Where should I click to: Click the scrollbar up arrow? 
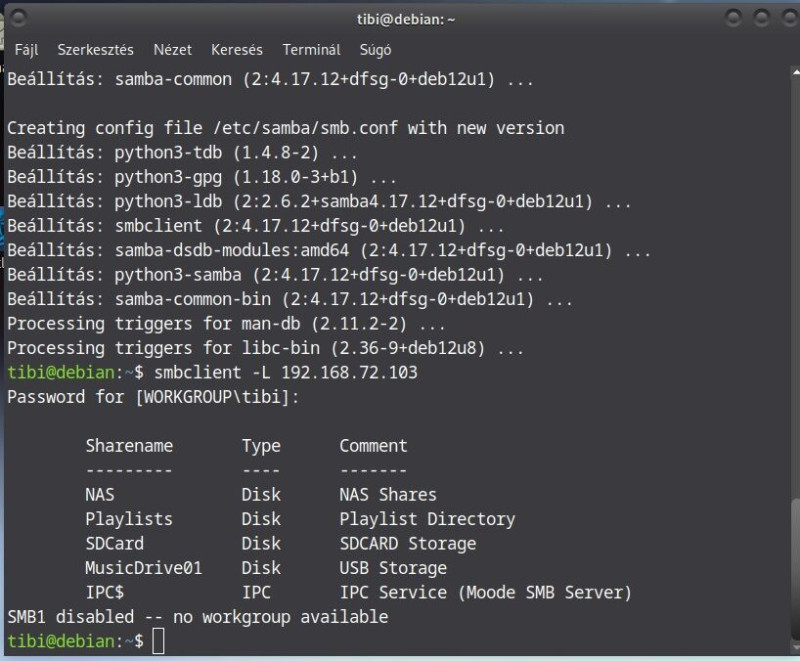[796, 73]
